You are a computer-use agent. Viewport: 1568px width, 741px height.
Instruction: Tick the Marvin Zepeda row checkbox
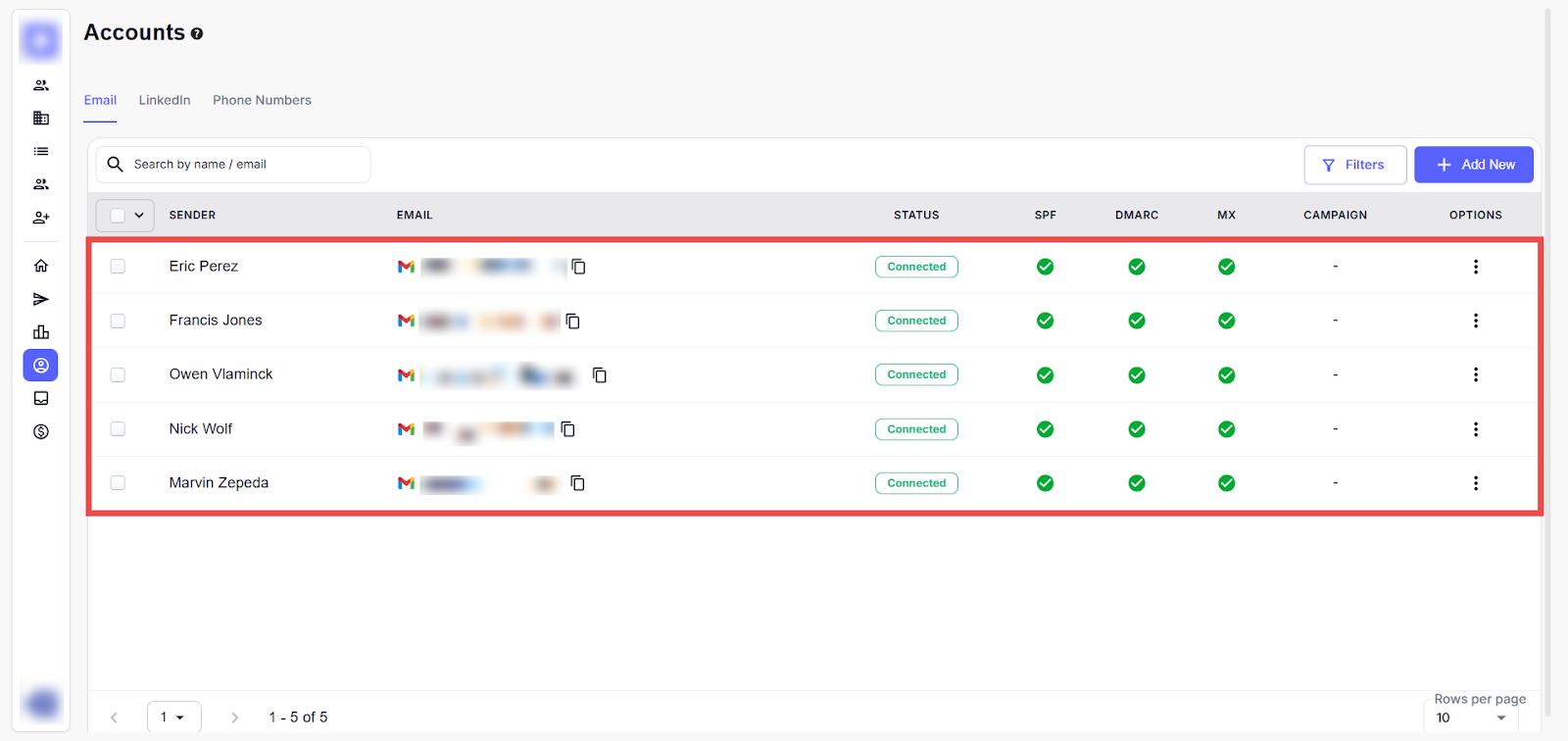118,483
